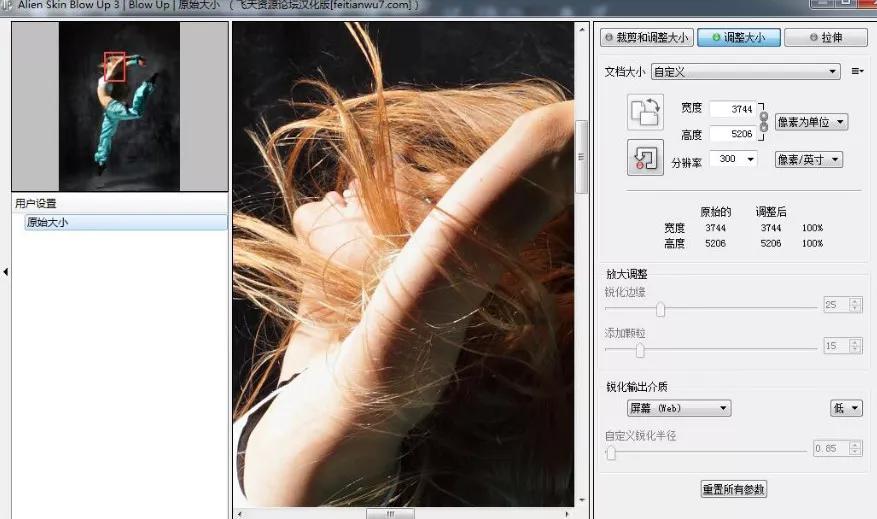Image resolution: width=877 pixels, height=519 pixels.
Task: Click the hair preview image
Action: [x=403, y=264]
